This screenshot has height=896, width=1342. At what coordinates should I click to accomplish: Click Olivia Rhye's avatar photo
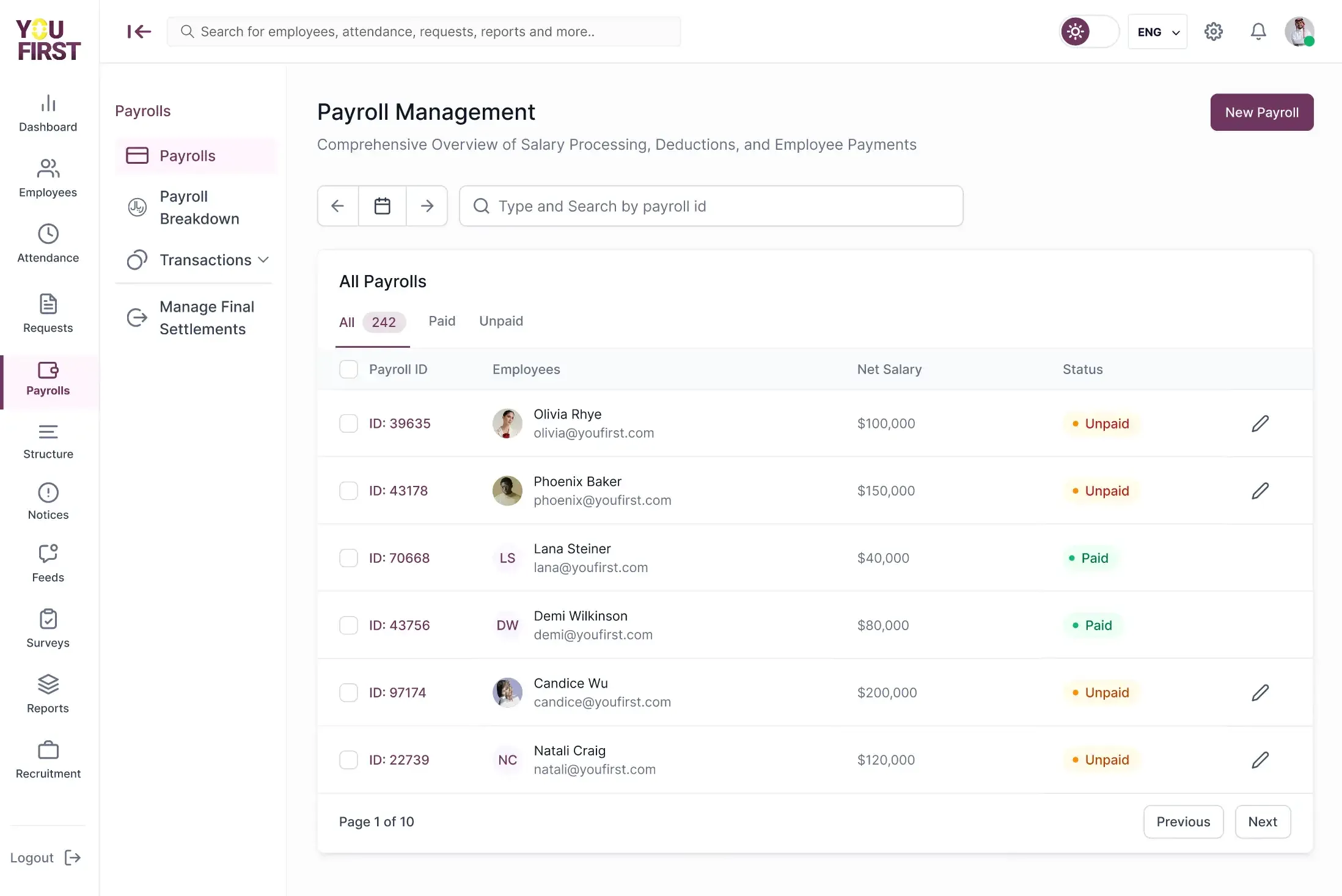pyautogui.click(x=507, y=424)
